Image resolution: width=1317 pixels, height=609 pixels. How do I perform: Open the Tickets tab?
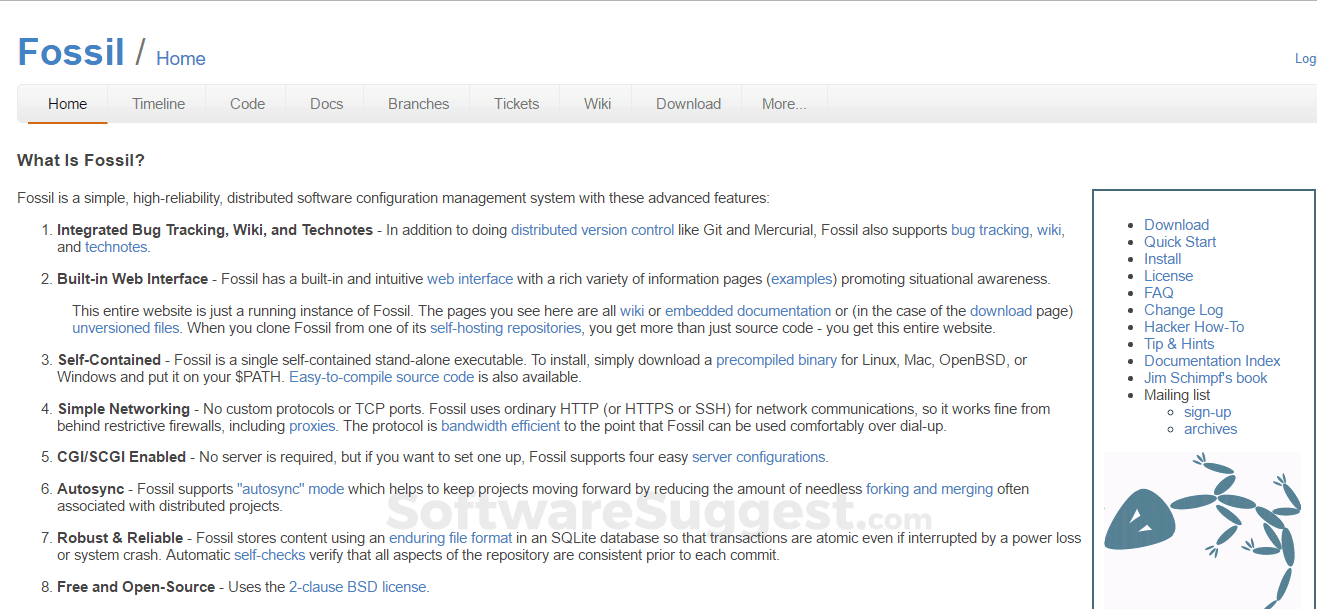(516, 104)
